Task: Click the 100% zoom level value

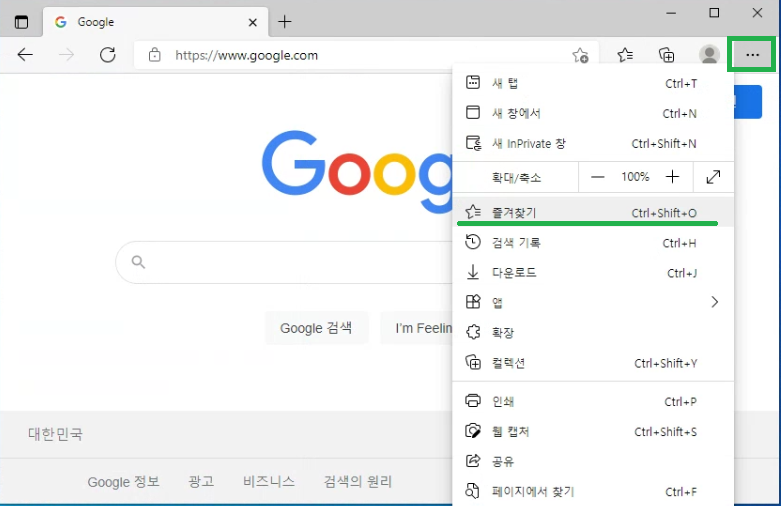Action: [635, 177]
